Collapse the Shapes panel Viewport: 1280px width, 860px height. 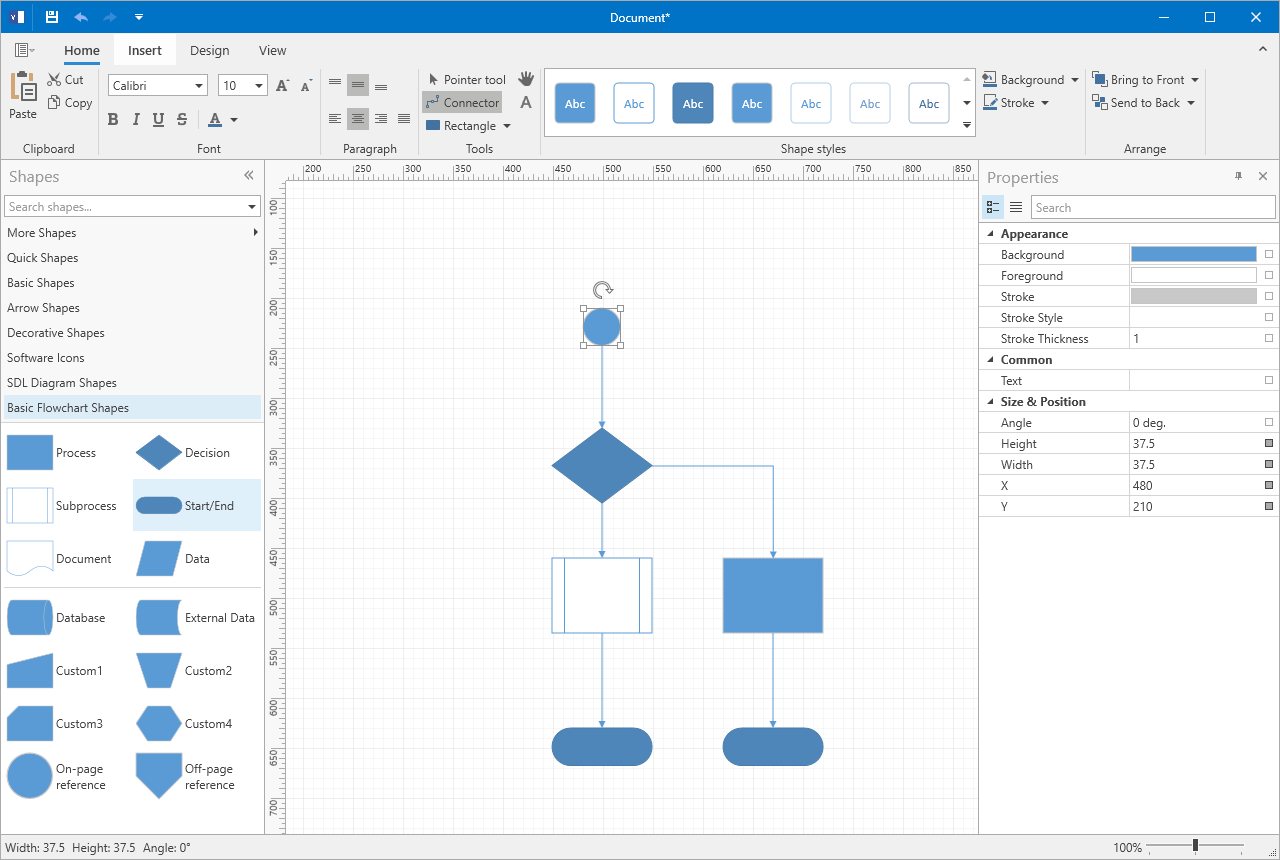point(248,175)
